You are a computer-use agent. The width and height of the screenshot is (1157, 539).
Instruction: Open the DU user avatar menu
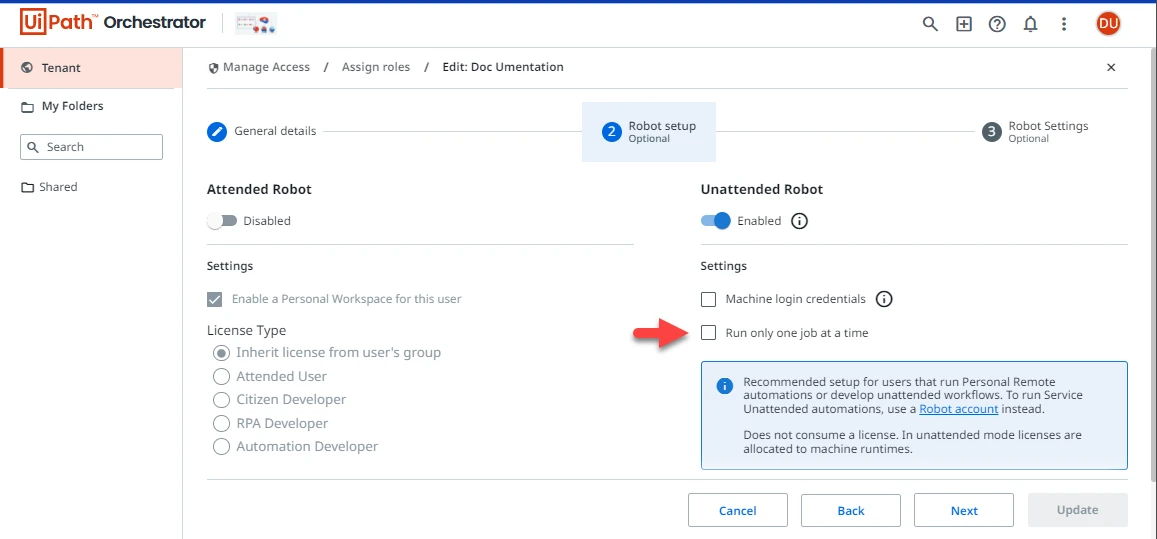tap(1108, 24)
